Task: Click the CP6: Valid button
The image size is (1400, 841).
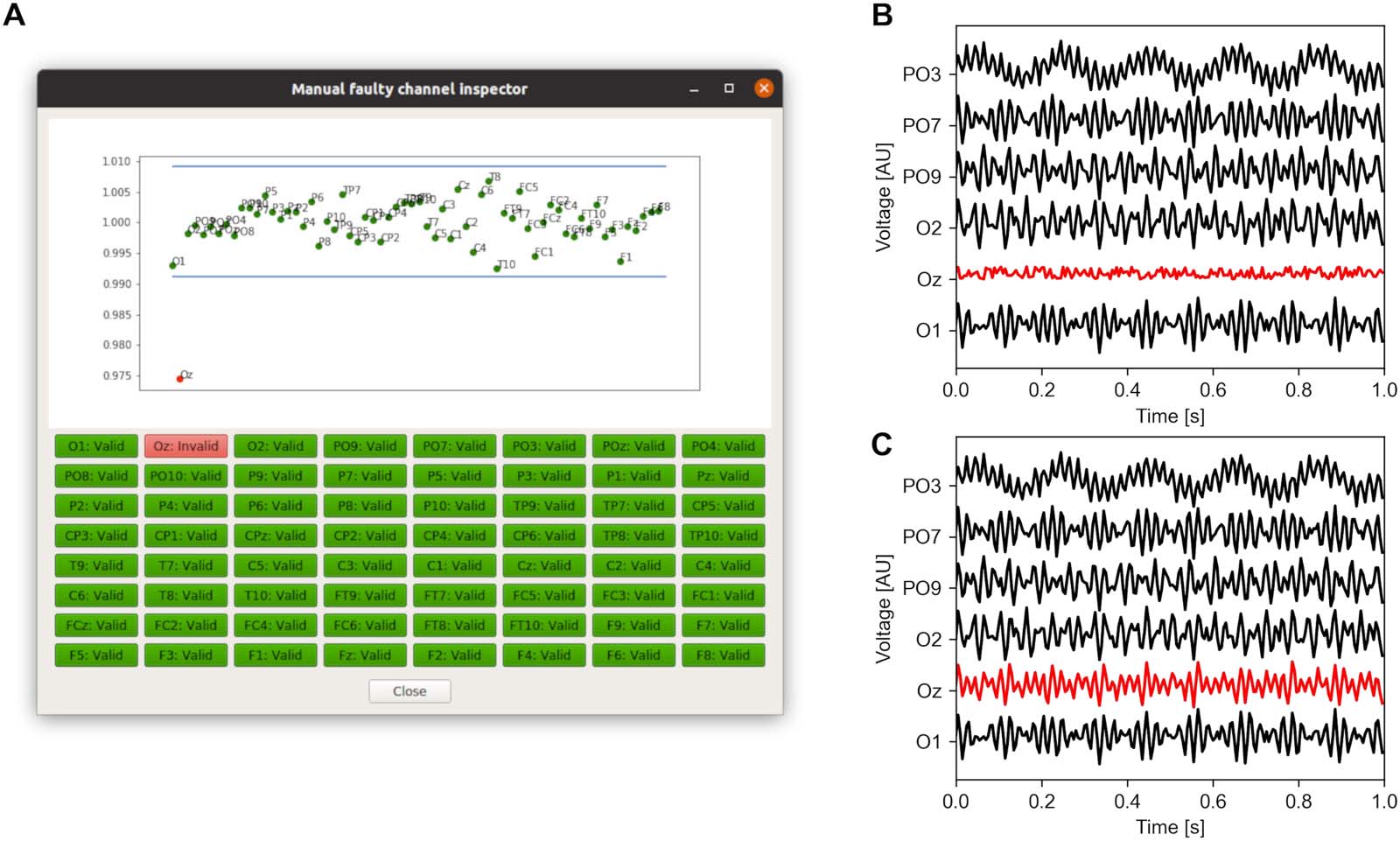Action: (544, 536)
